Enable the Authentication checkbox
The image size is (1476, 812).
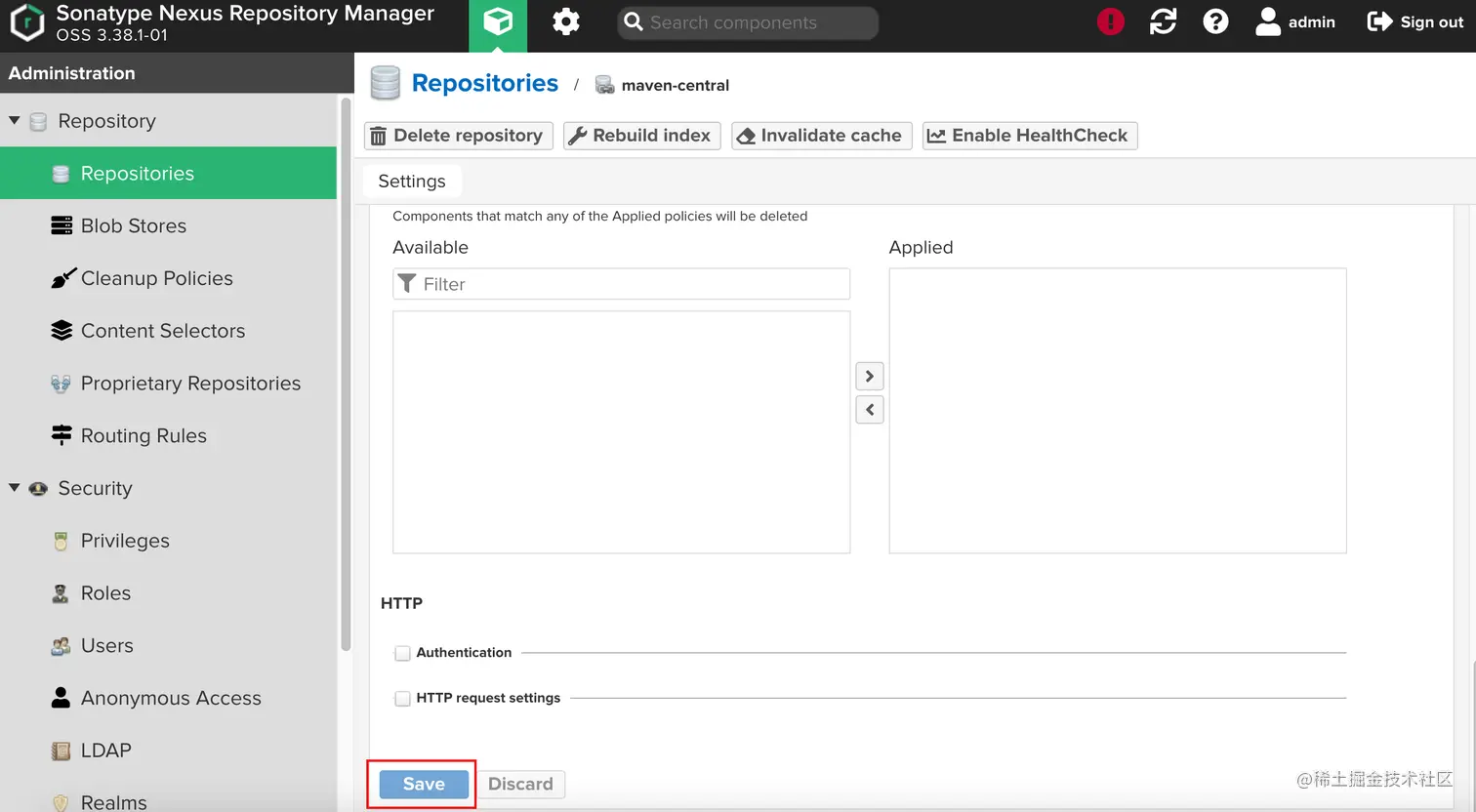(402, 653)
